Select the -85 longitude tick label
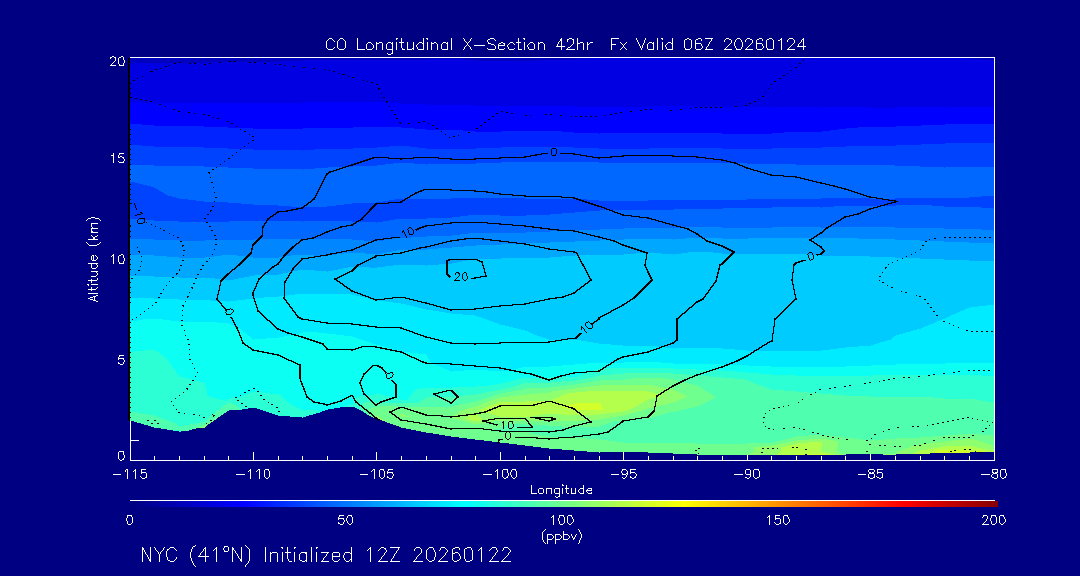The image size is (1080, 576). 871,475
